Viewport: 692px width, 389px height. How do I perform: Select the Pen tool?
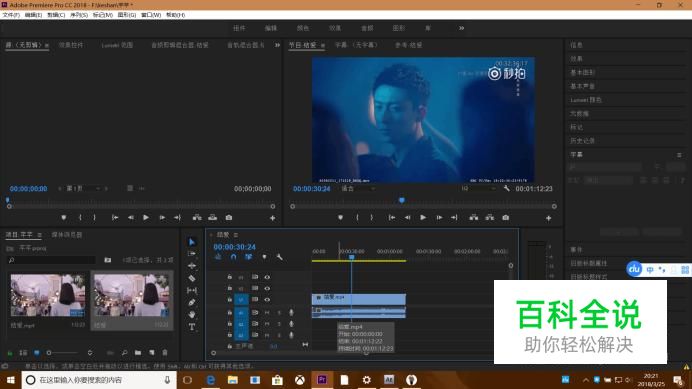coord(192,302)
